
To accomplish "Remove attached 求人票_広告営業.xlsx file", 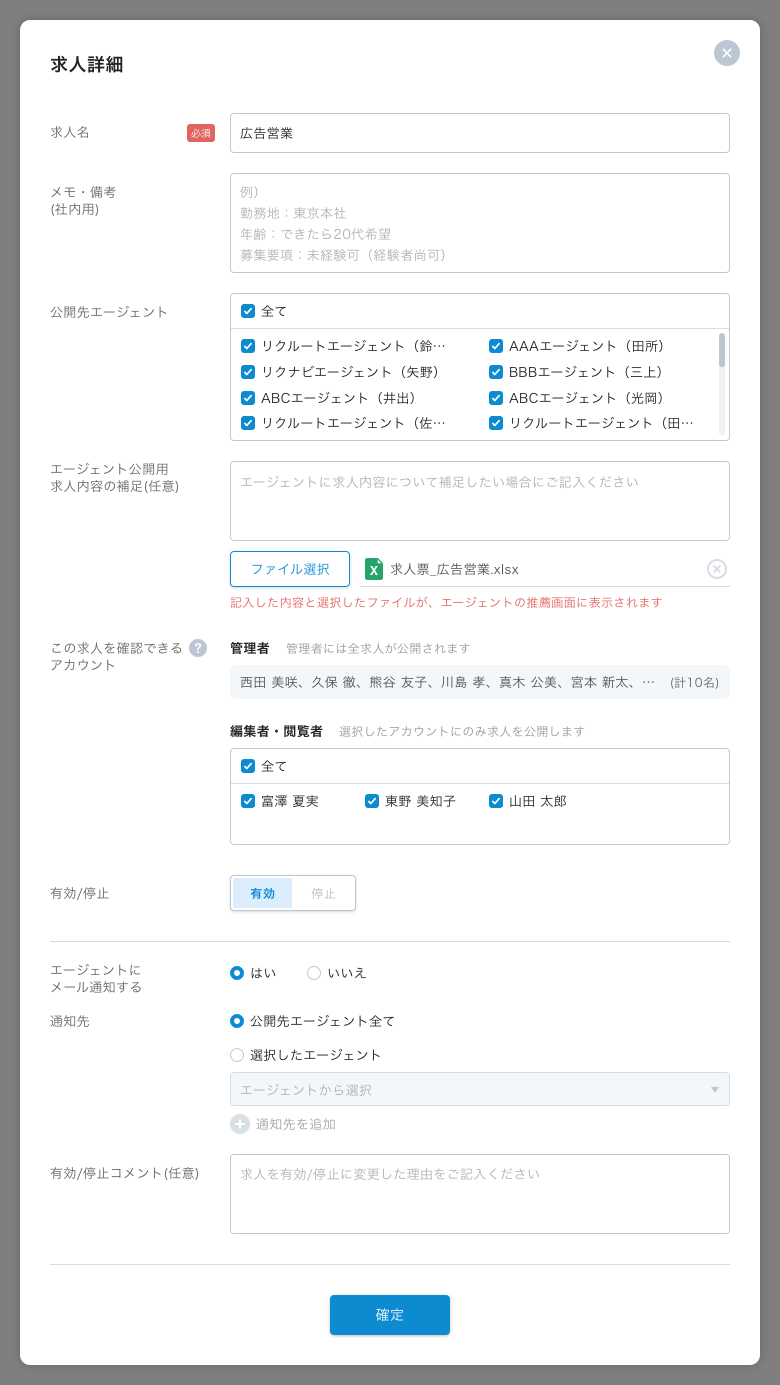I will (x=717, y=569).
